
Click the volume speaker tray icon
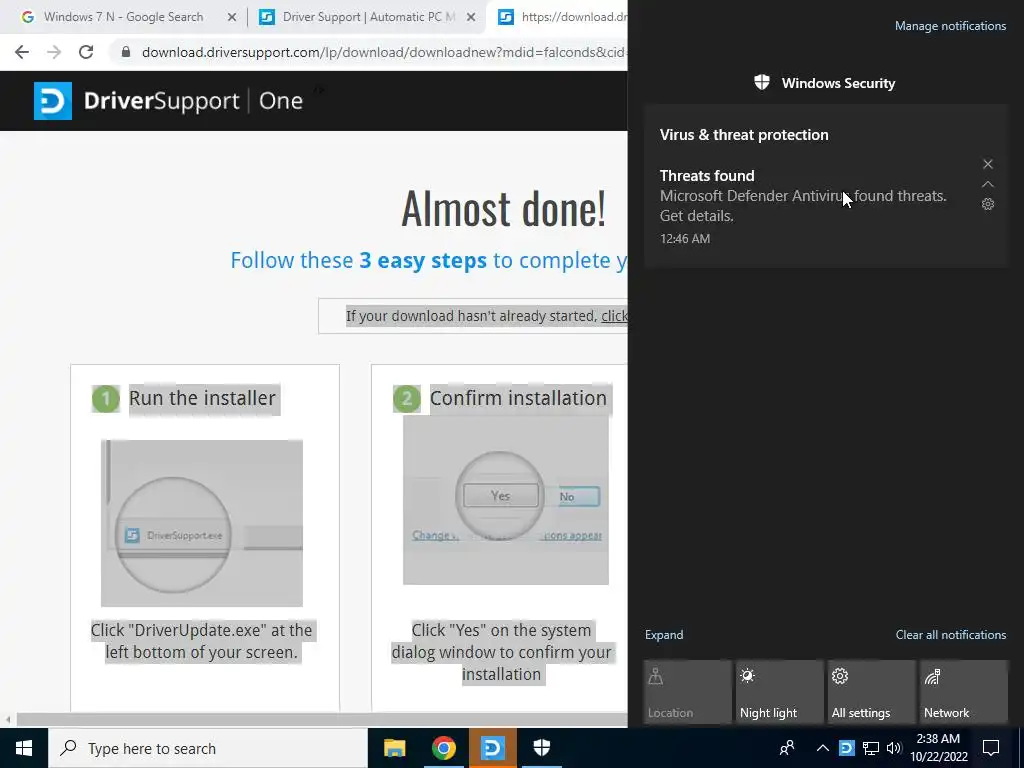point(894,748)
